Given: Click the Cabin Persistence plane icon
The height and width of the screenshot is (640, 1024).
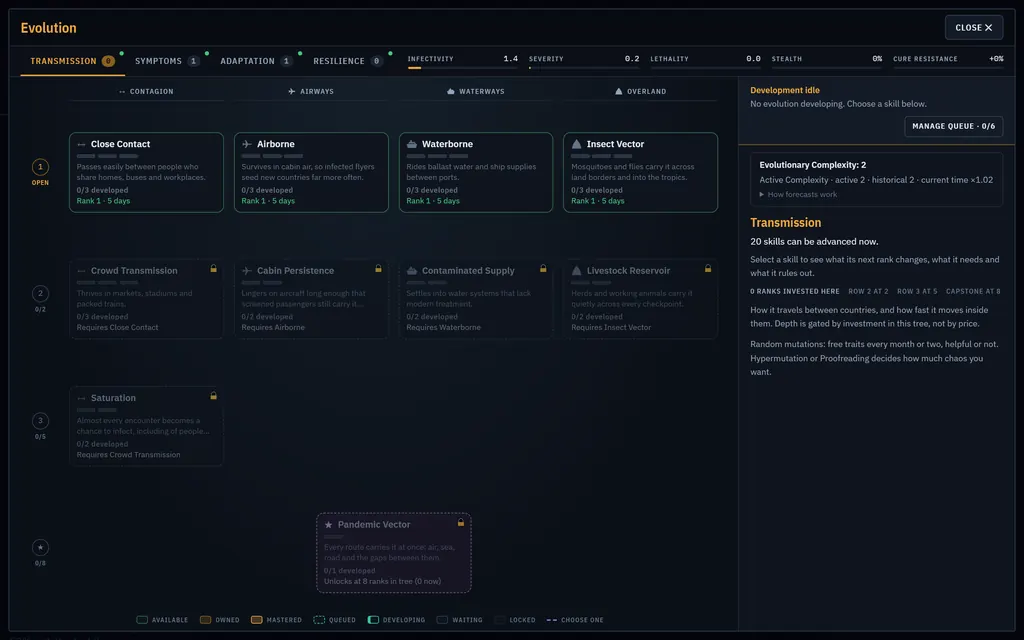Looking at the screenshot, I should click(247, 270).
